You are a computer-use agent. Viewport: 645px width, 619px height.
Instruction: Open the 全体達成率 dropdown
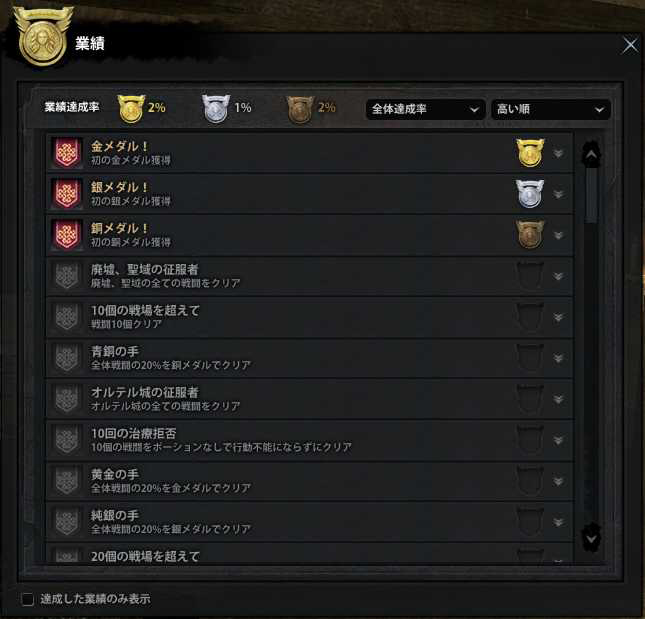point(425,109)
